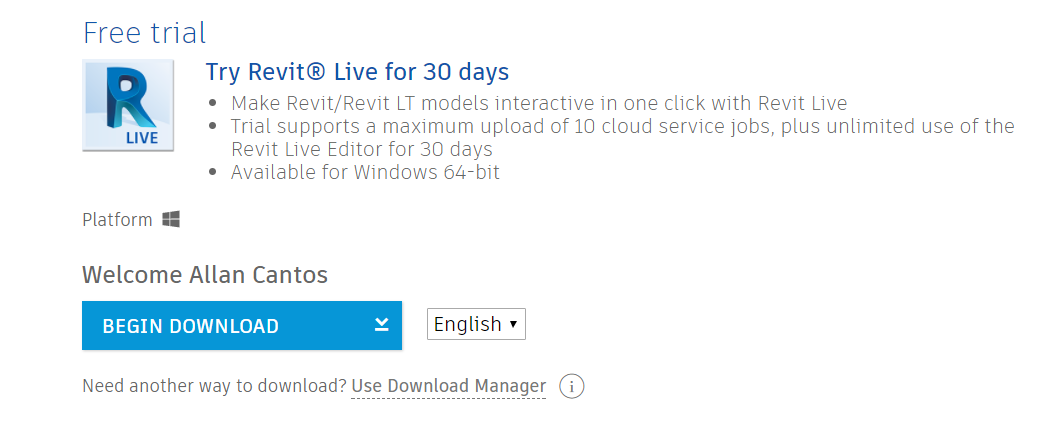The height and width of the screenshot is (426, 1063).
Task: Click the Revit Live product logo
Action: (128, 105)
